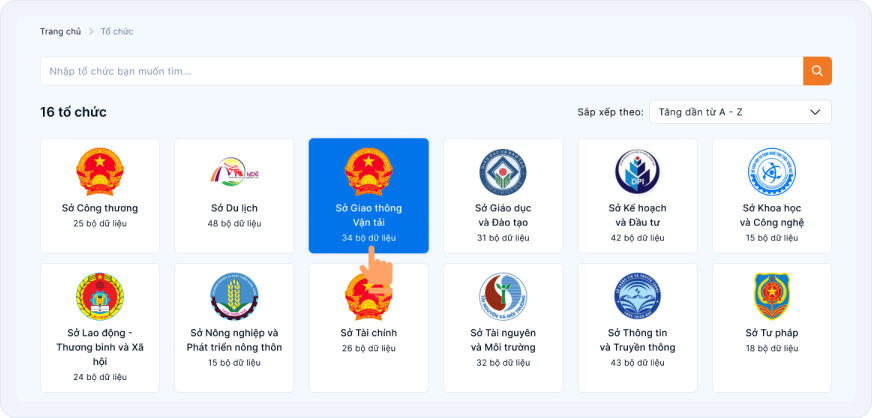Viewport: 872px width, 418px height.
Task: Click the Sở Du lịch logo
Action: coord(234,172)
